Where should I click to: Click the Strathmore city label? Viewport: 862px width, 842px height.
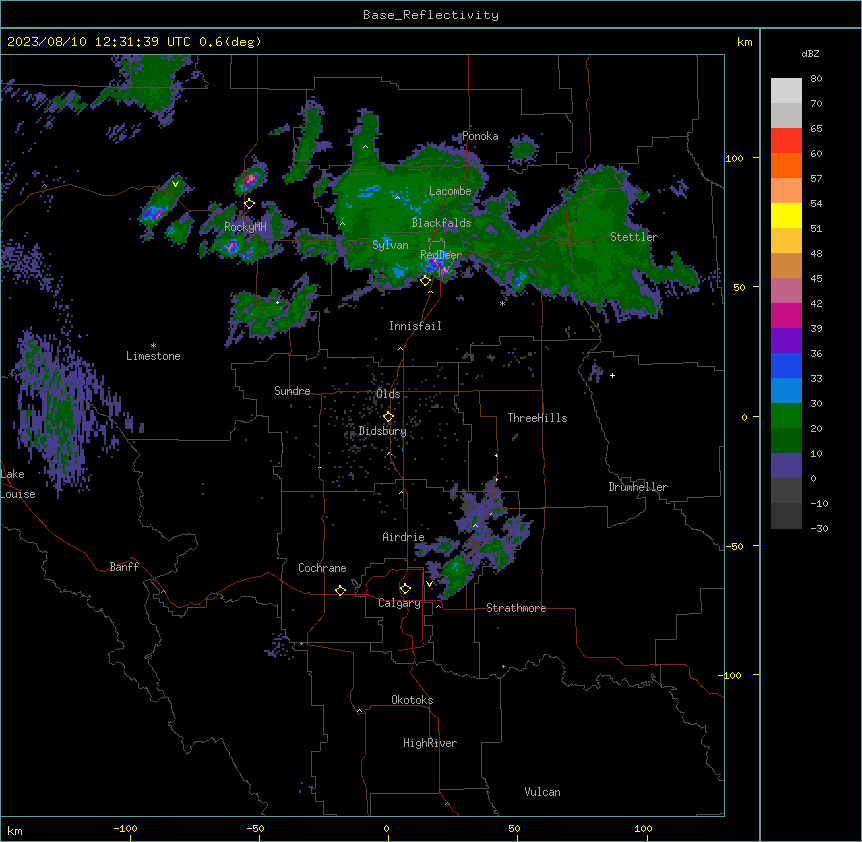(516, 608)
